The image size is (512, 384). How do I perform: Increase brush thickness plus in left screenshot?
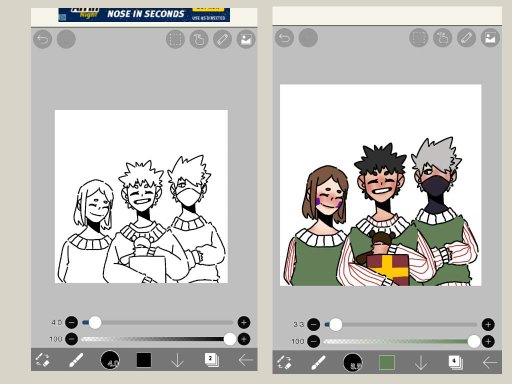pyautogui.click(x=244, y=322)
